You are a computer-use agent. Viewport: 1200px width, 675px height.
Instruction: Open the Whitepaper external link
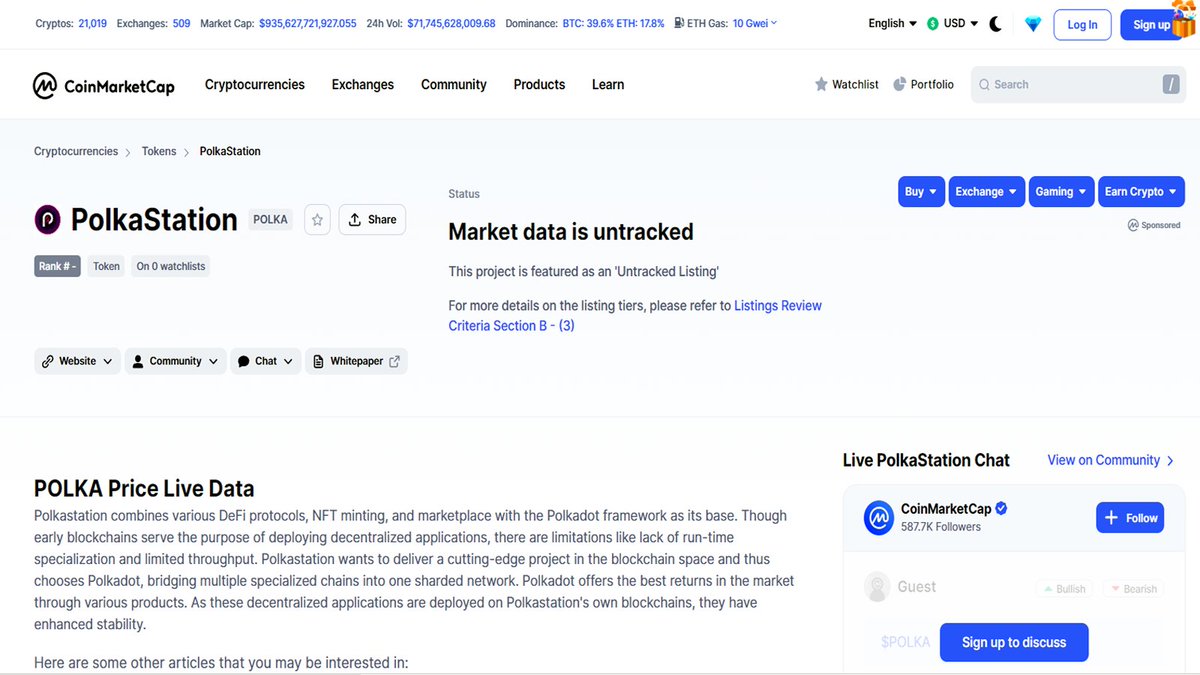click(356, 361)
